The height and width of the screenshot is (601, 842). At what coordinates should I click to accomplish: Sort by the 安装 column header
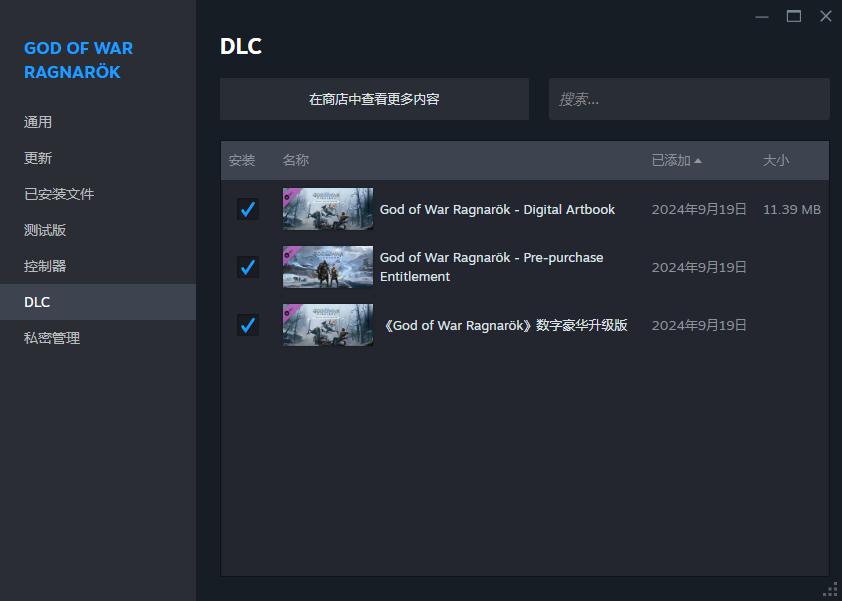[242, 160]
